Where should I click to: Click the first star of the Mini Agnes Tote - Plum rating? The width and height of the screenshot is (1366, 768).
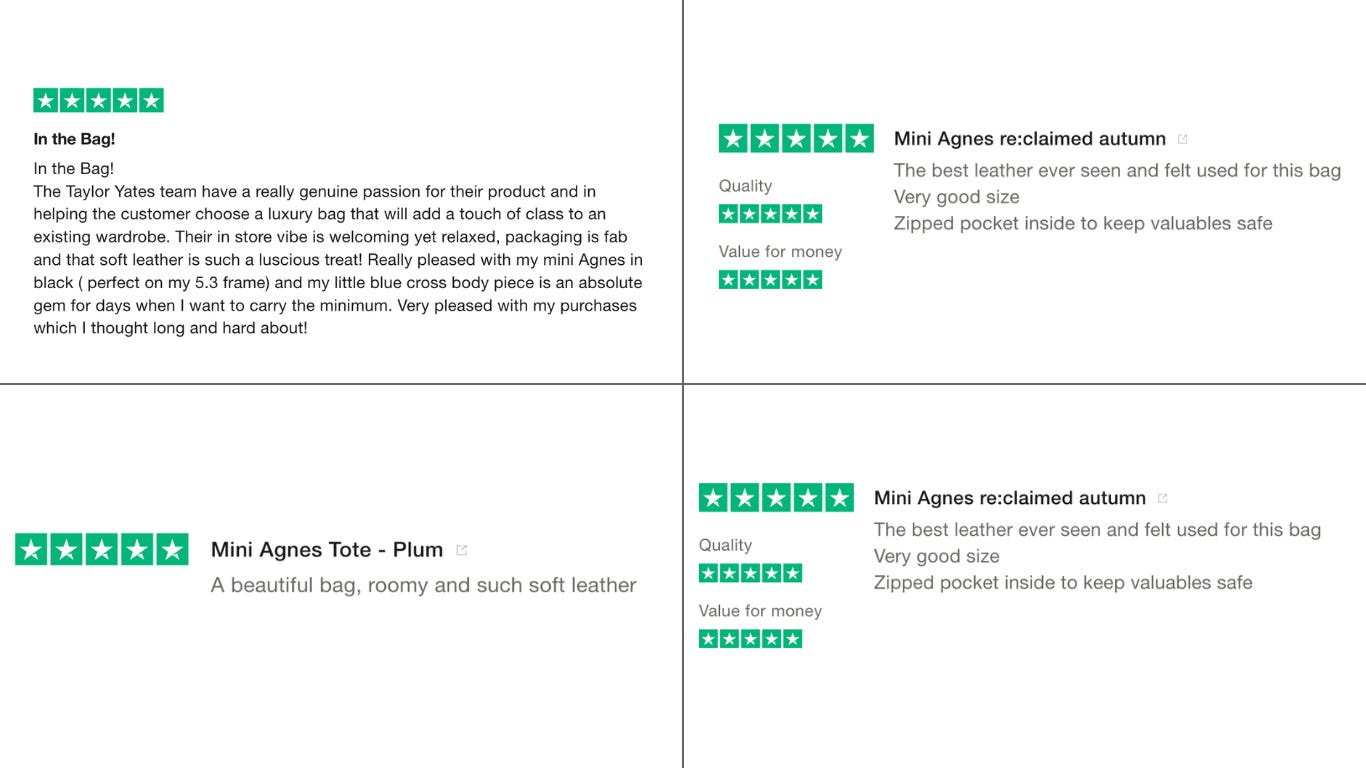pyautogui.click(x=31, y=549)
